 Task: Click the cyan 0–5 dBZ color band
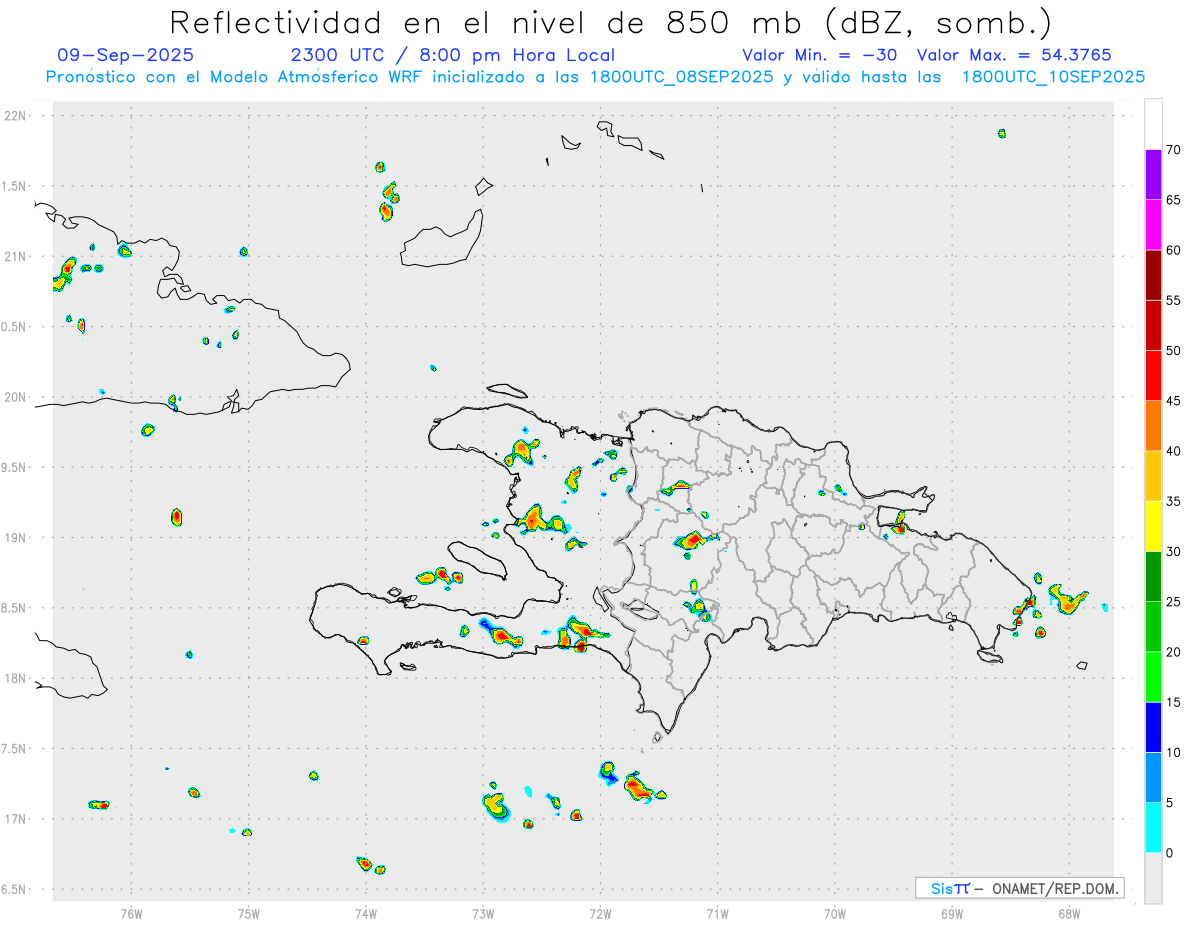[1153, 827]
